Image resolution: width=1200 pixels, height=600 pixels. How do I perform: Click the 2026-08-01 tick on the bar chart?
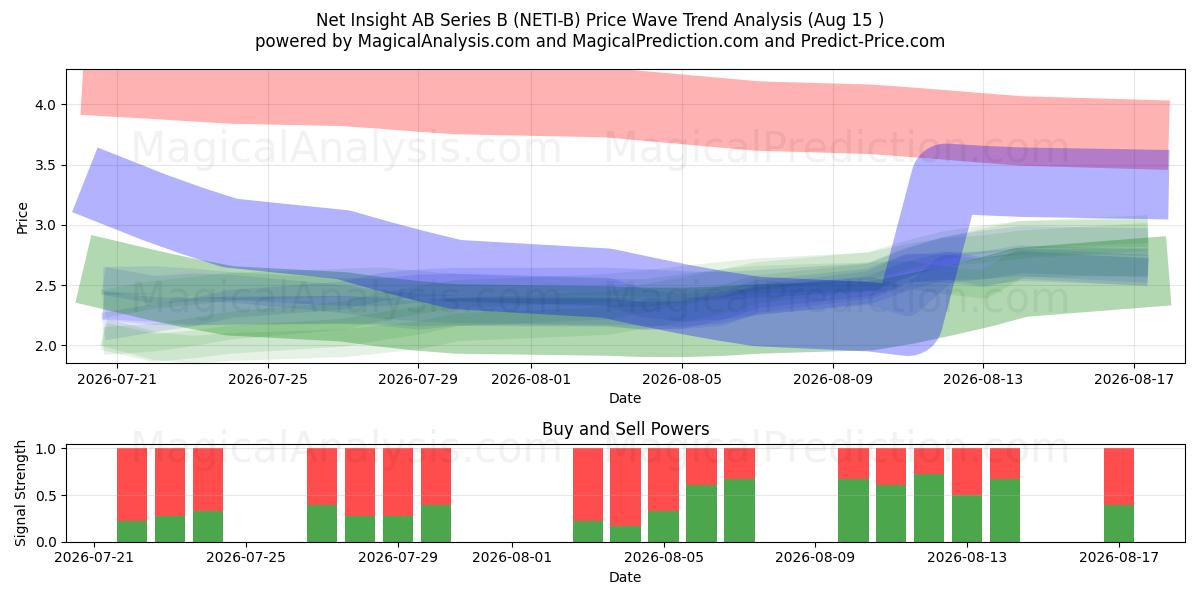511,558
